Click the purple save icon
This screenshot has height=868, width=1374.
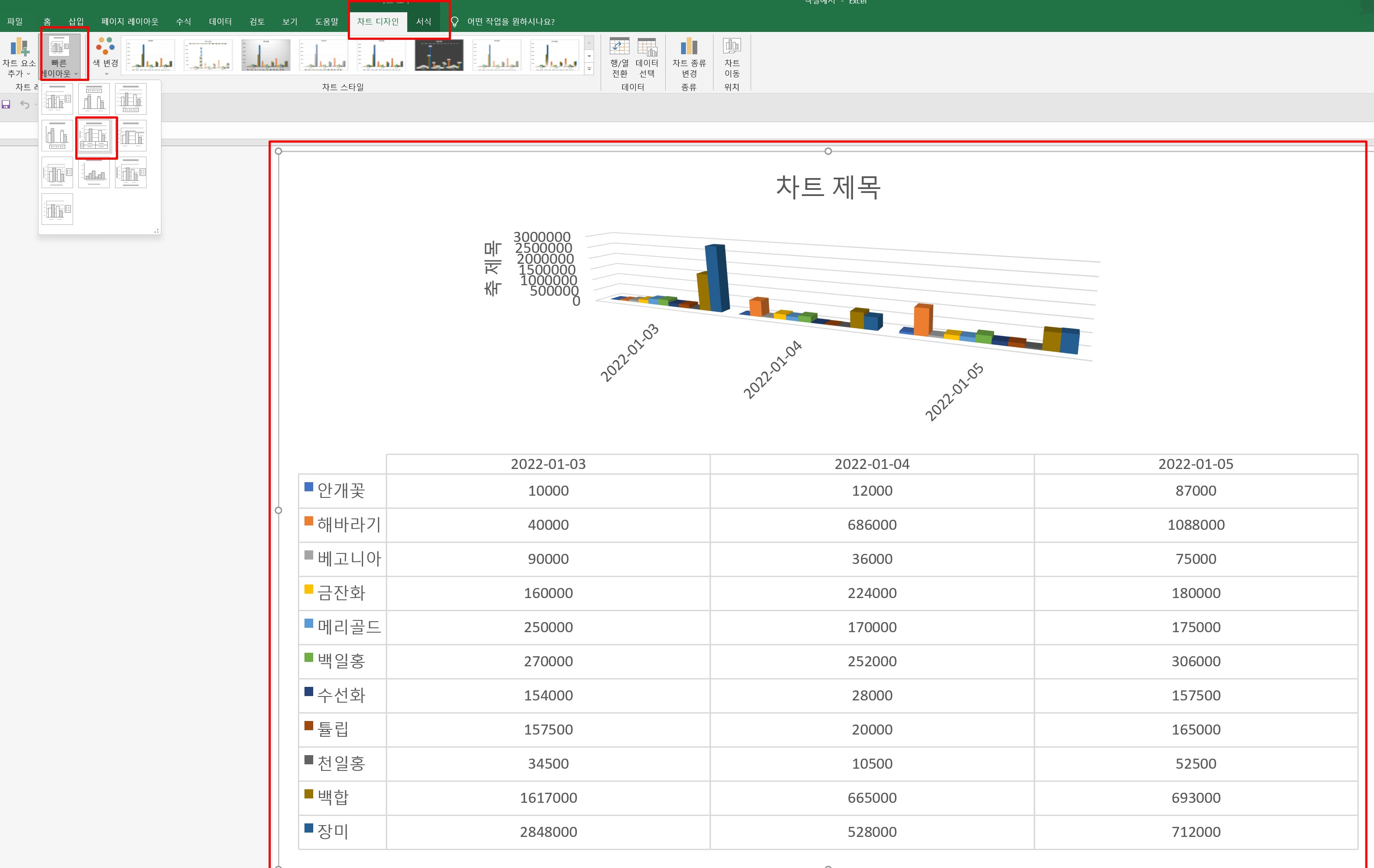point(6,105)
